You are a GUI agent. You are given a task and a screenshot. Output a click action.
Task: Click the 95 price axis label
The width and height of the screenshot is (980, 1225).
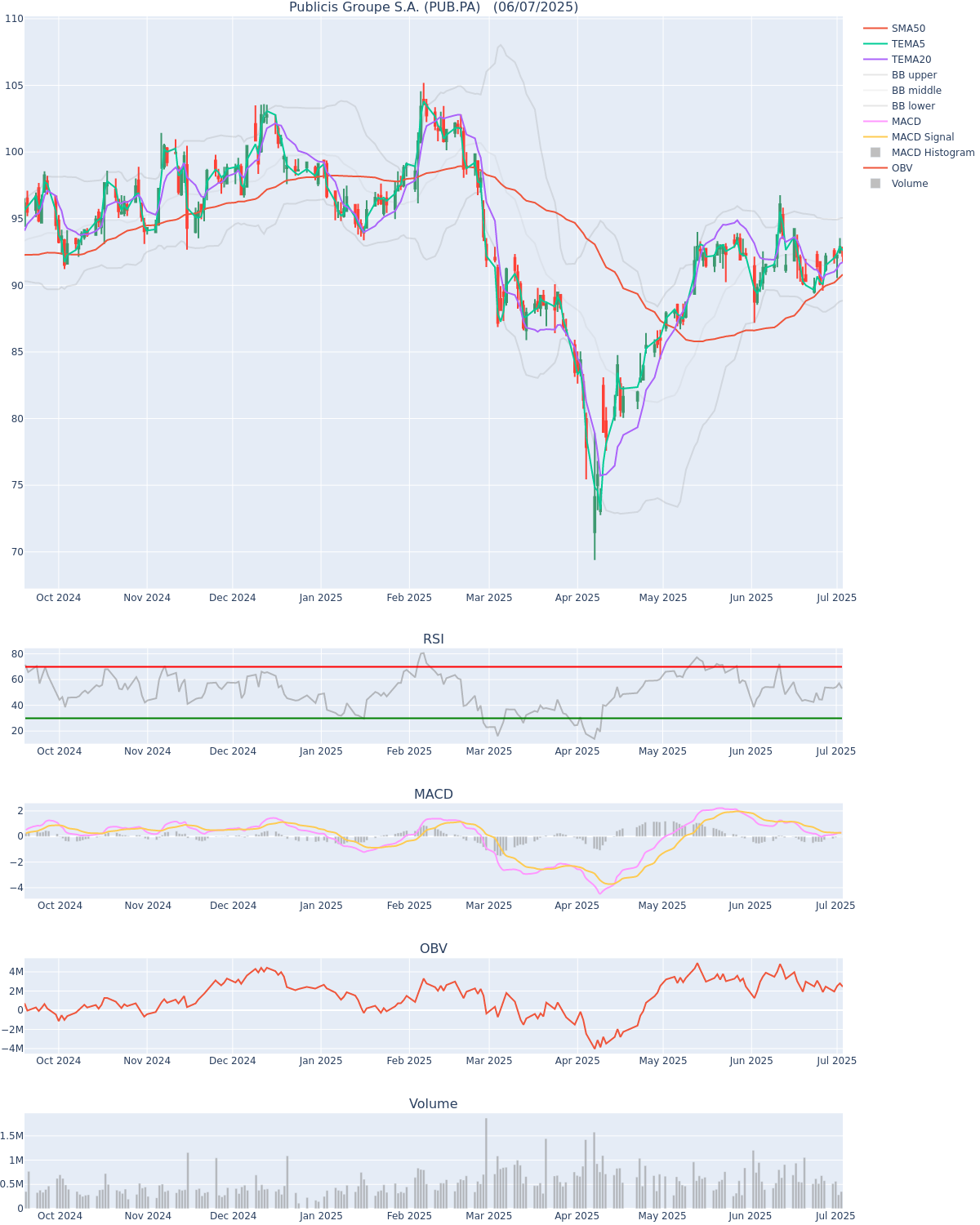pyautogui.click(x=16, y=219)
